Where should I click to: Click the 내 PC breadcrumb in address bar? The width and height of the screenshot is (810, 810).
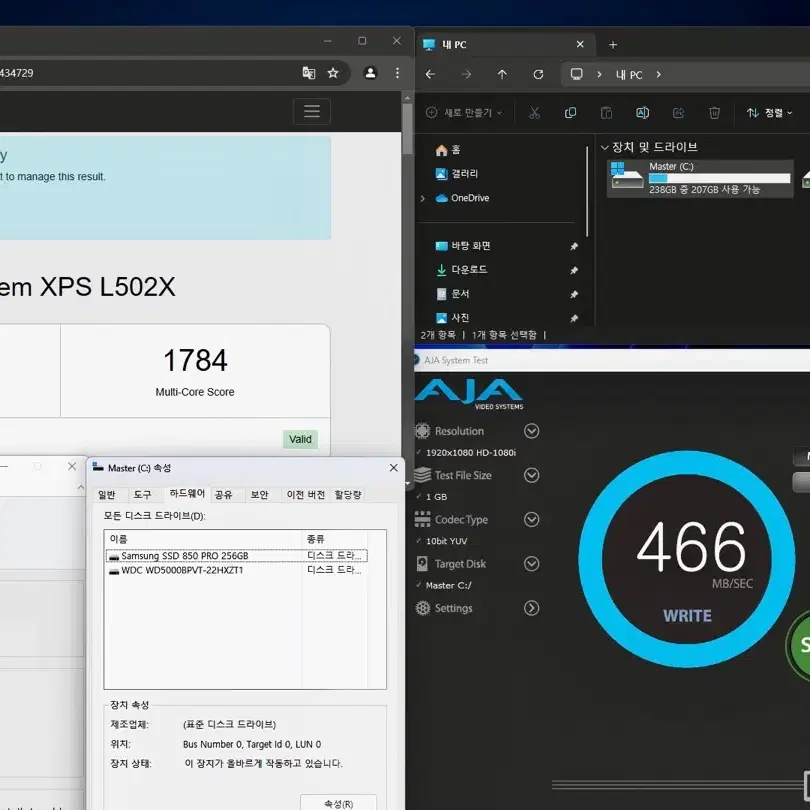coord(629,75)
